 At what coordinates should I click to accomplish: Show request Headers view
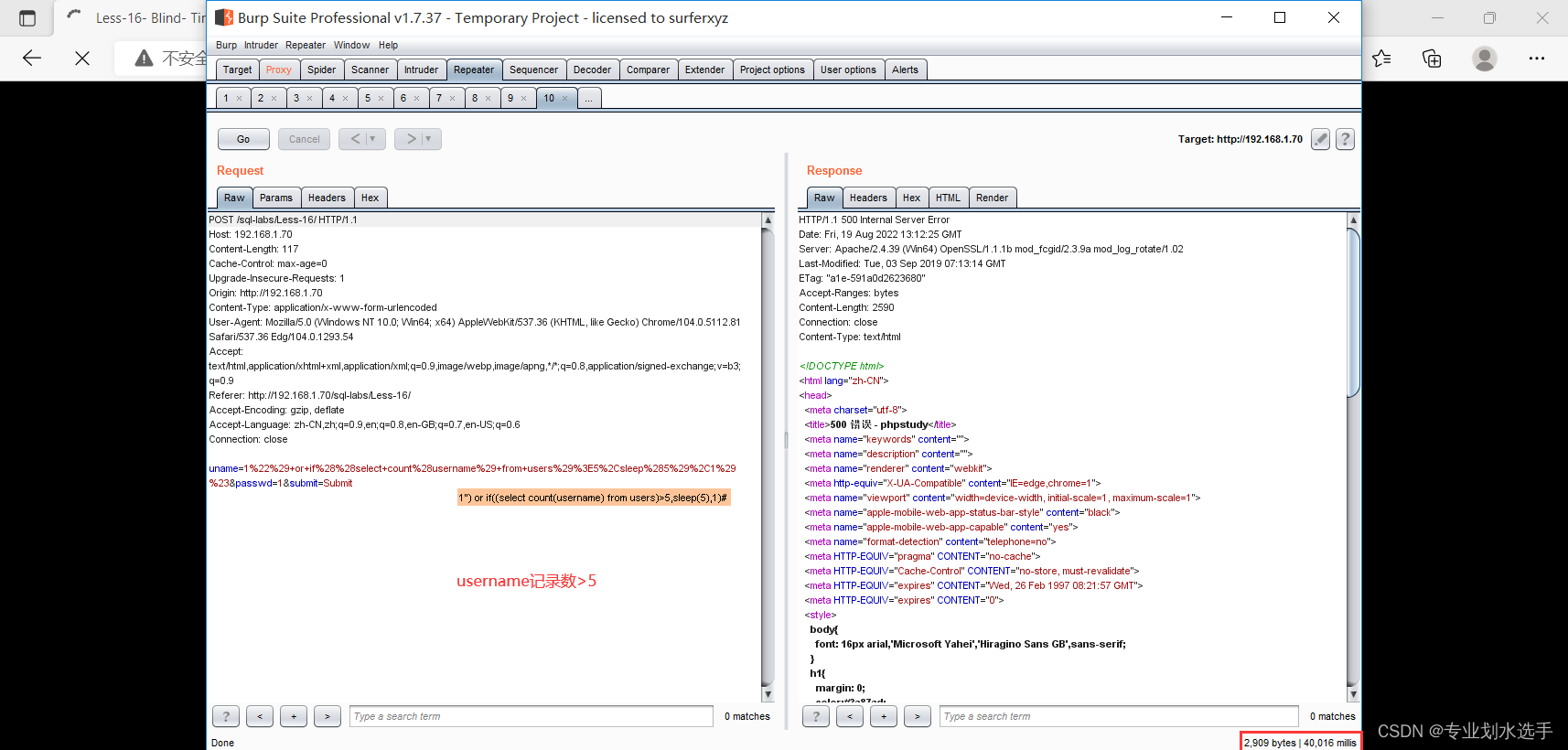327,198
